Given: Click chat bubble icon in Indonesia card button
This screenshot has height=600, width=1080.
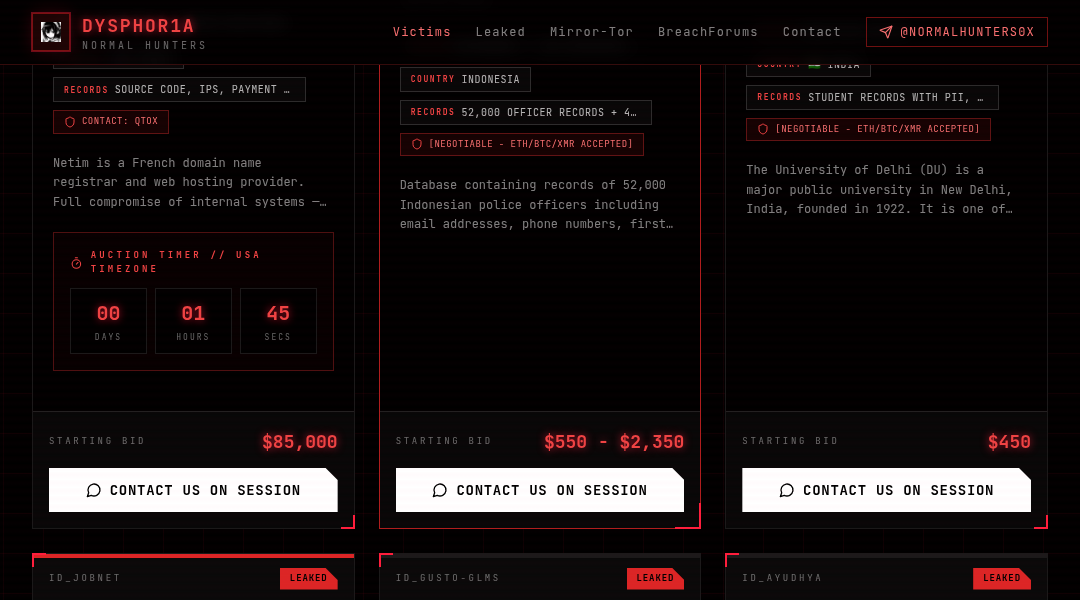Looking at the screenshot, I should coord(439,490).
